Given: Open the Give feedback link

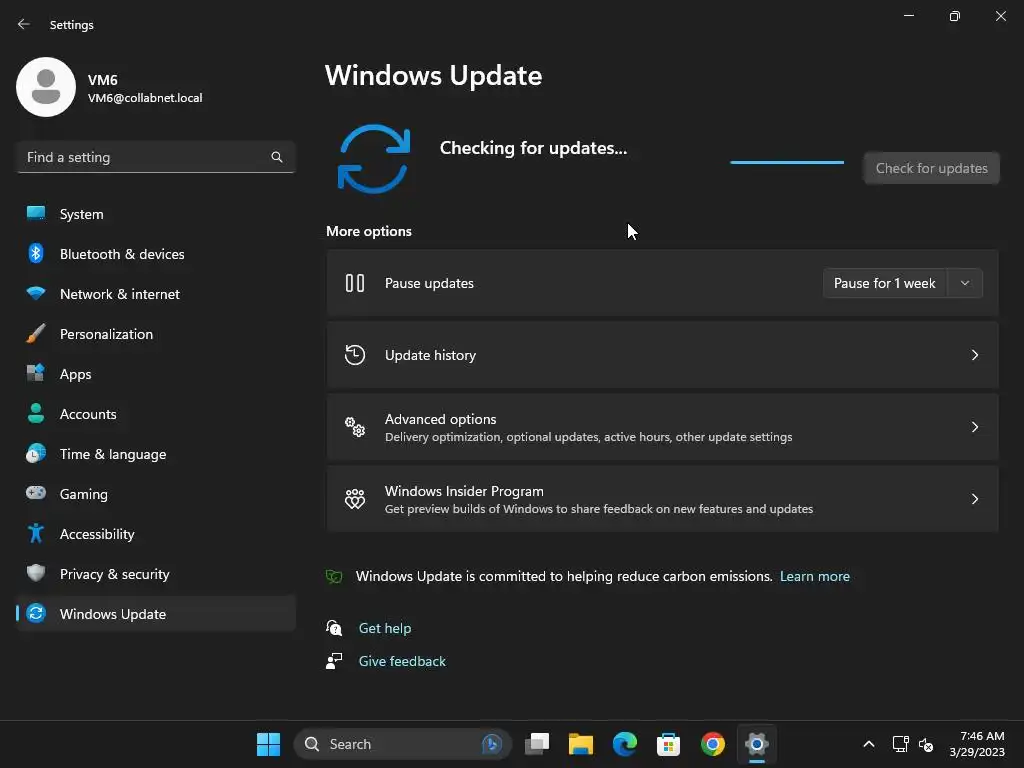Looking at the screenshot, I should (x=402, y=661).
